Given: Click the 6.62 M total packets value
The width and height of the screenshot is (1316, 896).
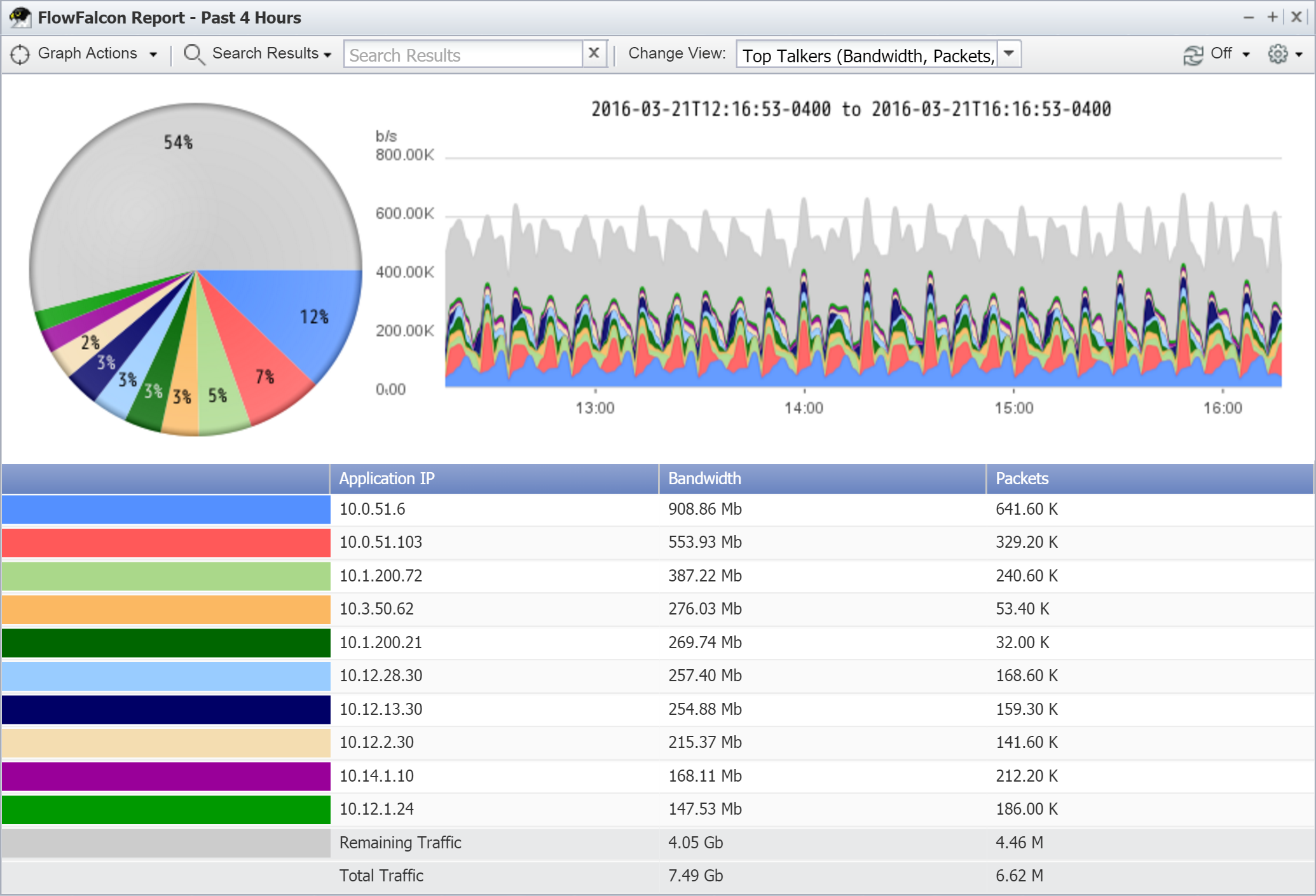Looking at the screenshot, I should (1019, 876).
